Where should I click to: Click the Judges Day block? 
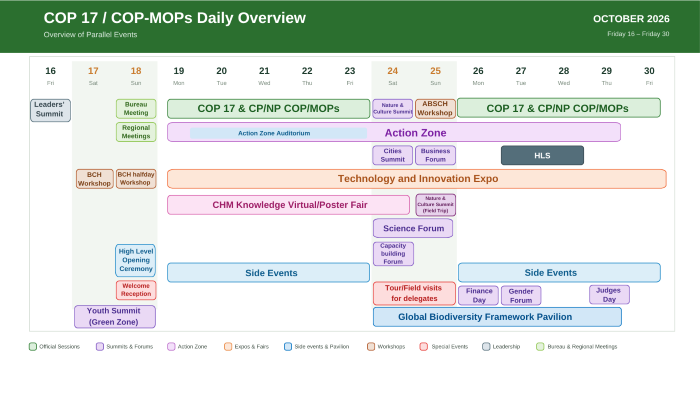tap(609, 294)
